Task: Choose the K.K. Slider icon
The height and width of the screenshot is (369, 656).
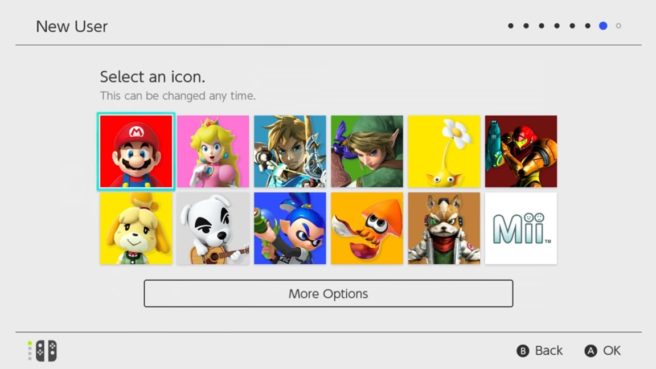Action: pyautogui.click(x=213, y=228)
